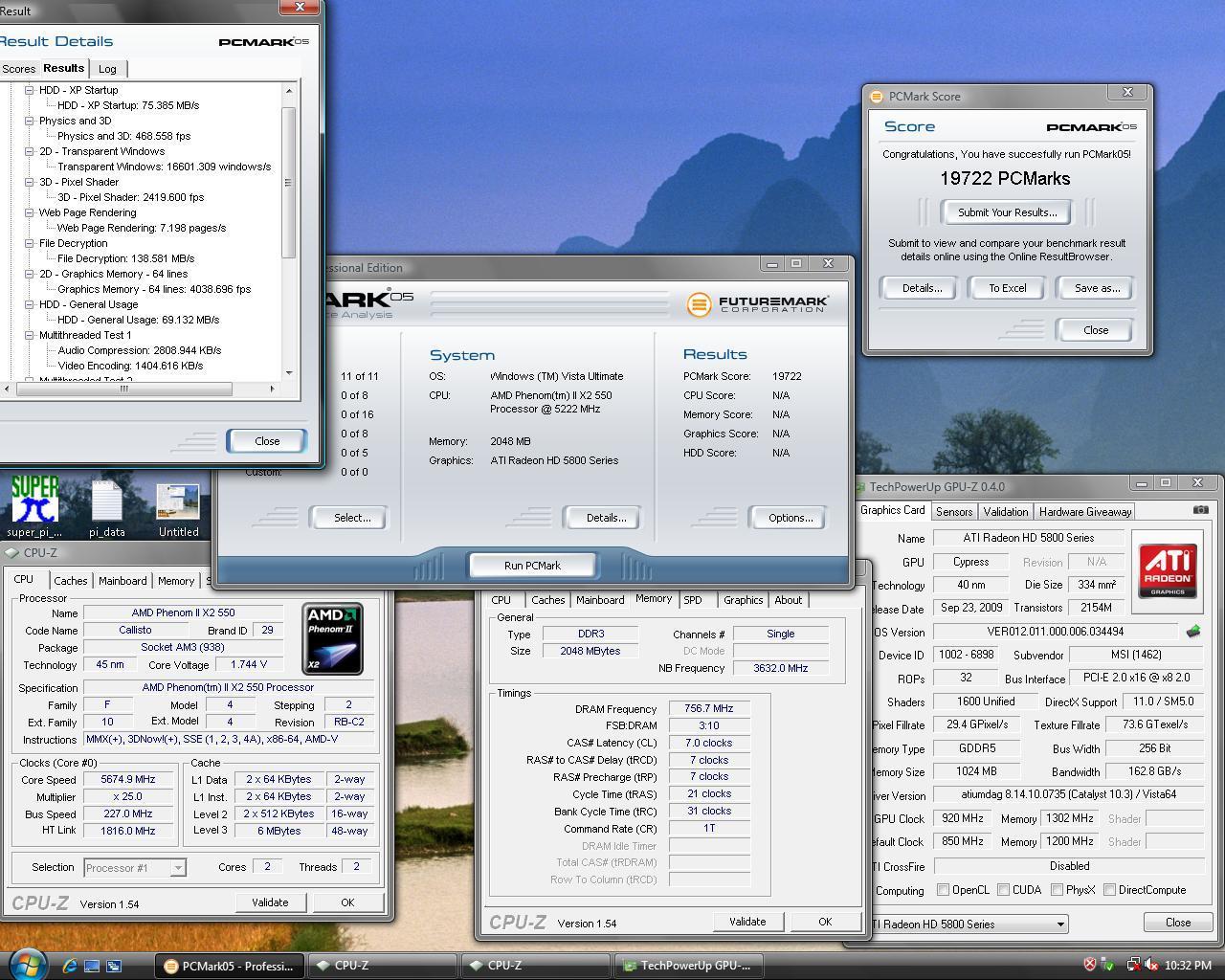The width and height of the screenshot is (1225, 980).
Task: Click the Select... button in PCMark05
Action: 351,518
